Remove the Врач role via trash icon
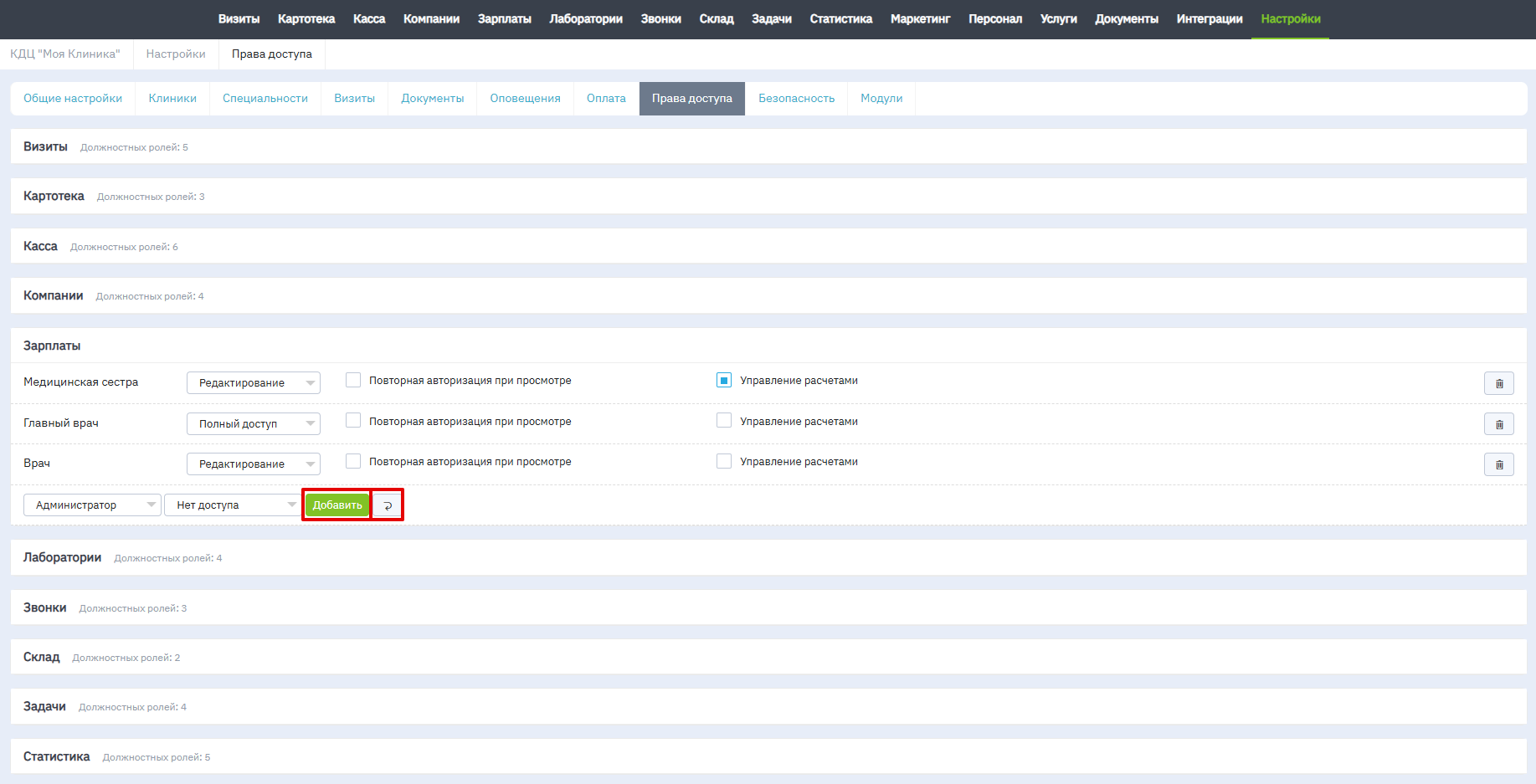Image resolution: width=1536 pixels, height=784 pixels. tap(1498, 464)
